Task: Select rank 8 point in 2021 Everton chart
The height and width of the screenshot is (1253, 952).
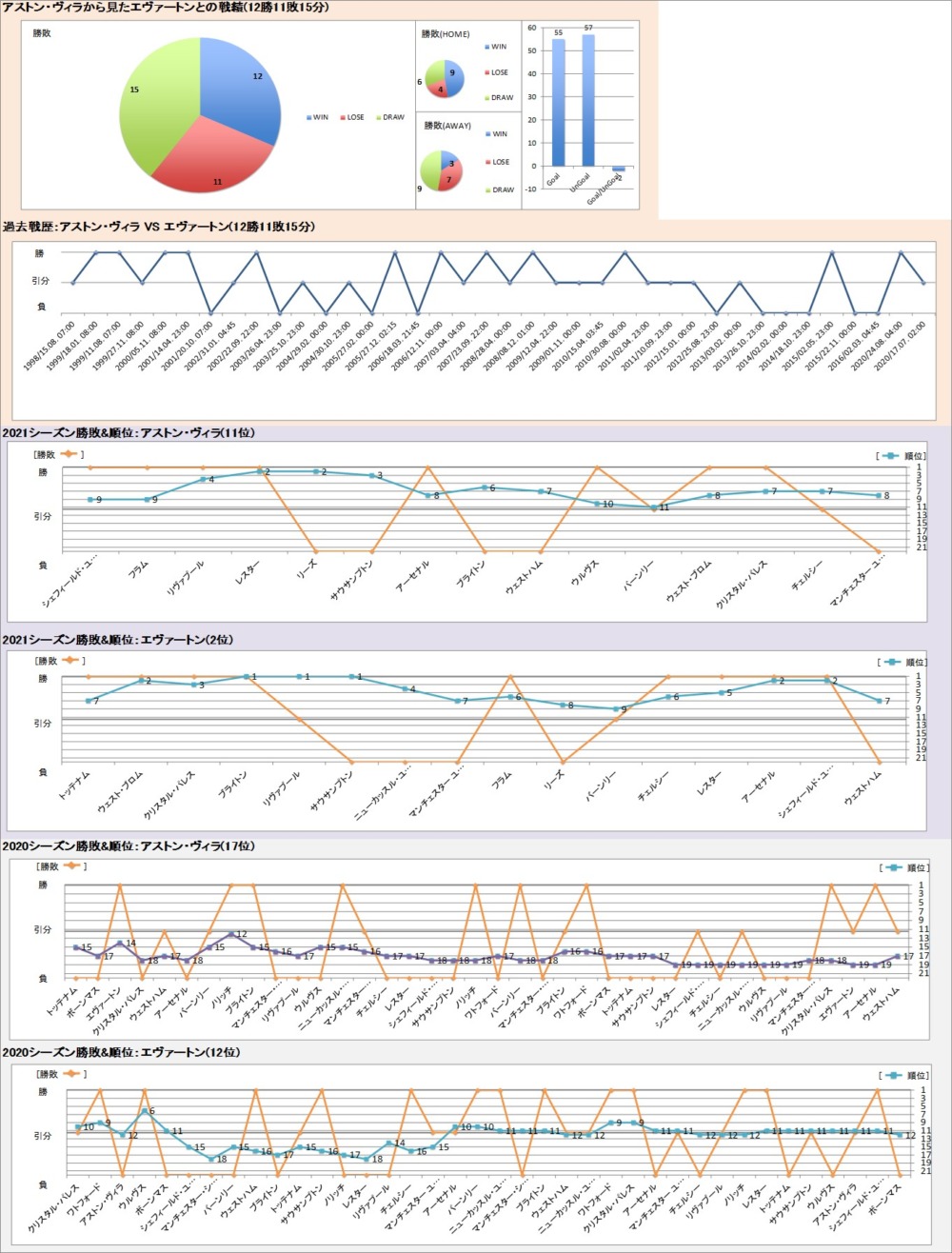Action: click(x=563, y=705)
